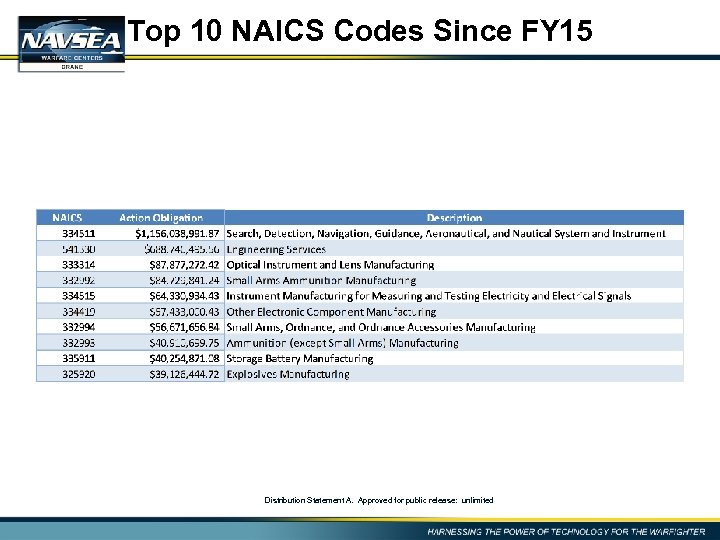The width and height of the screenshot is (720, 540).
Task: Select NAICS code 332993 cell
Action: [x=79, y=343]
